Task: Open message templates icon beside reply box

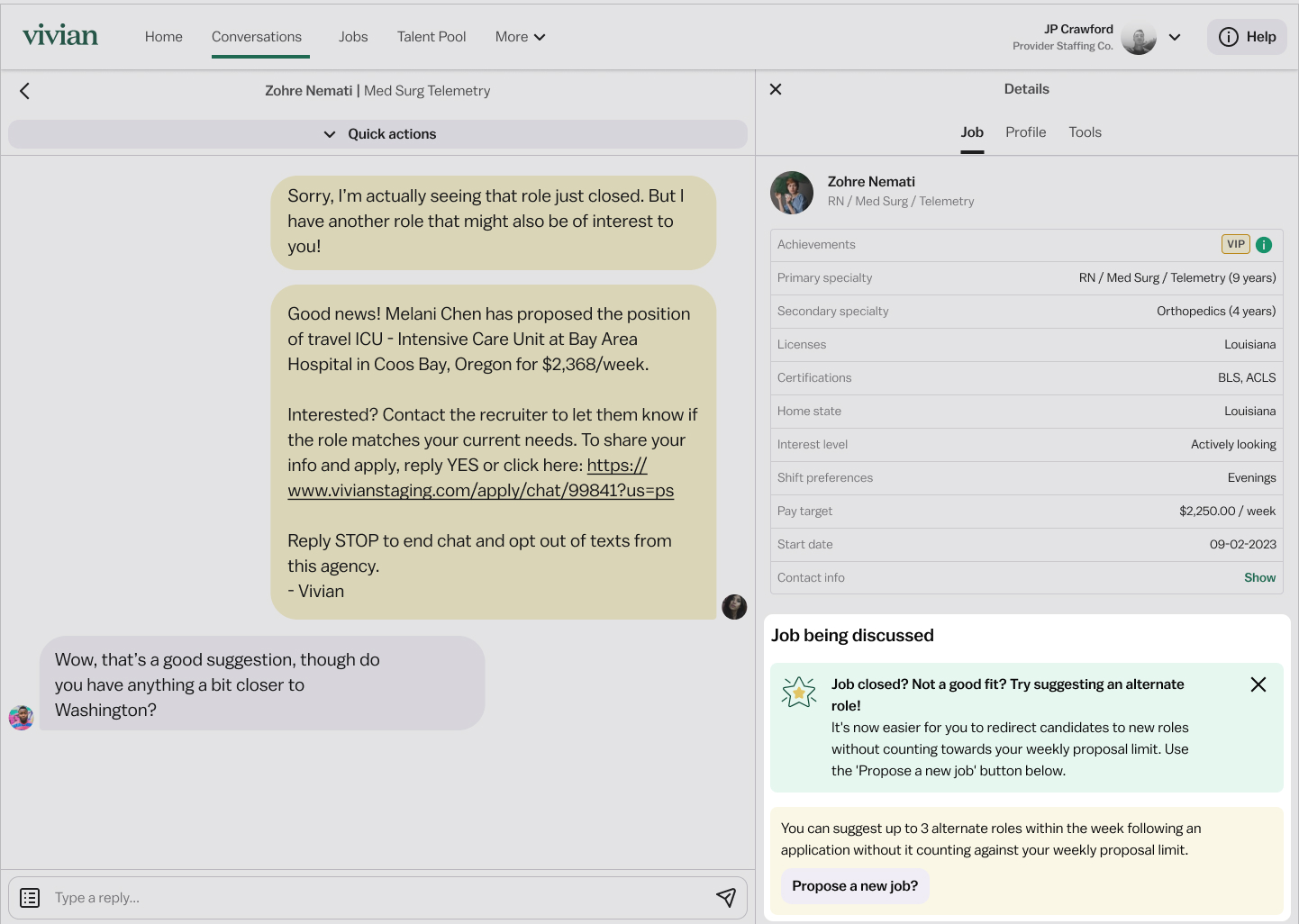Action: click(30, 898)
